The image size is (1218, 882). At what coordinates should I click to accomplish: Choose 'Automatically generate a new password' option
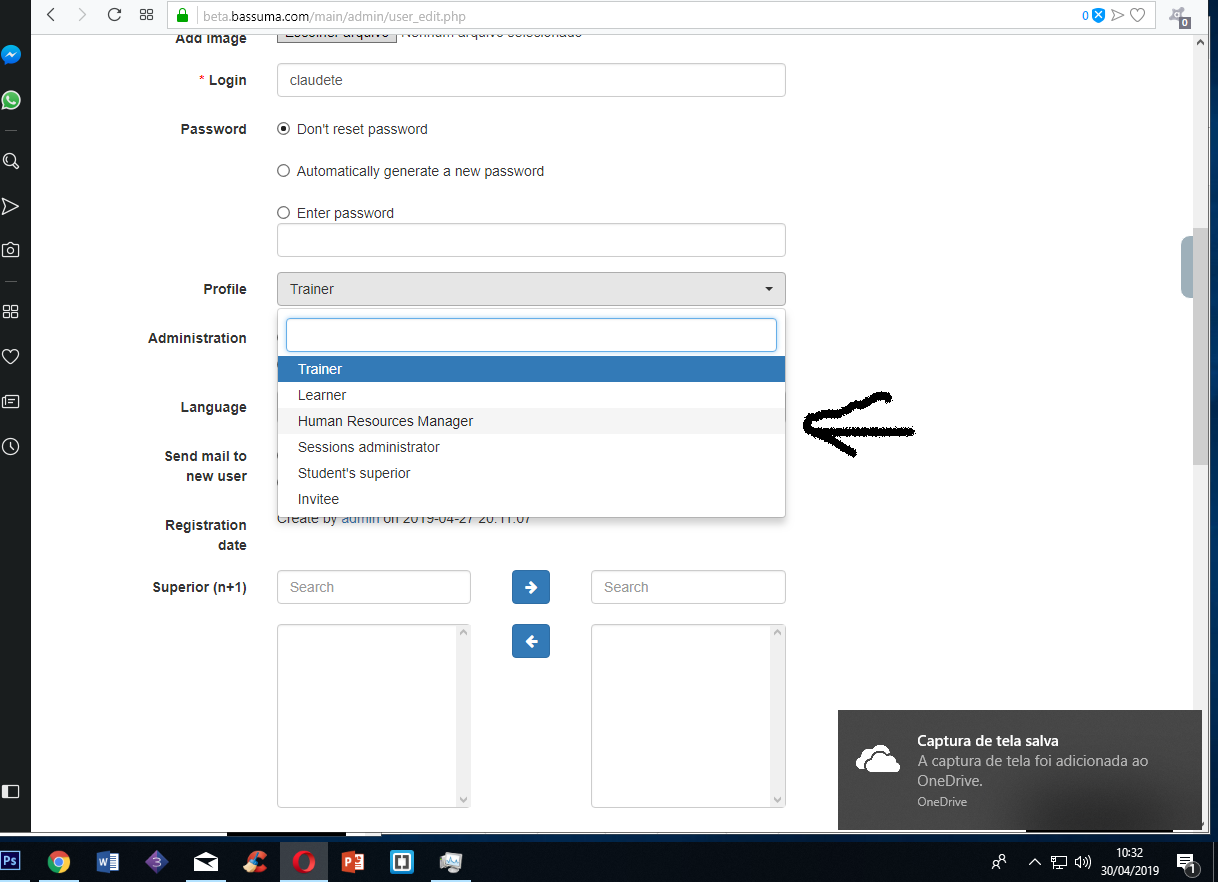coord(283,170)
